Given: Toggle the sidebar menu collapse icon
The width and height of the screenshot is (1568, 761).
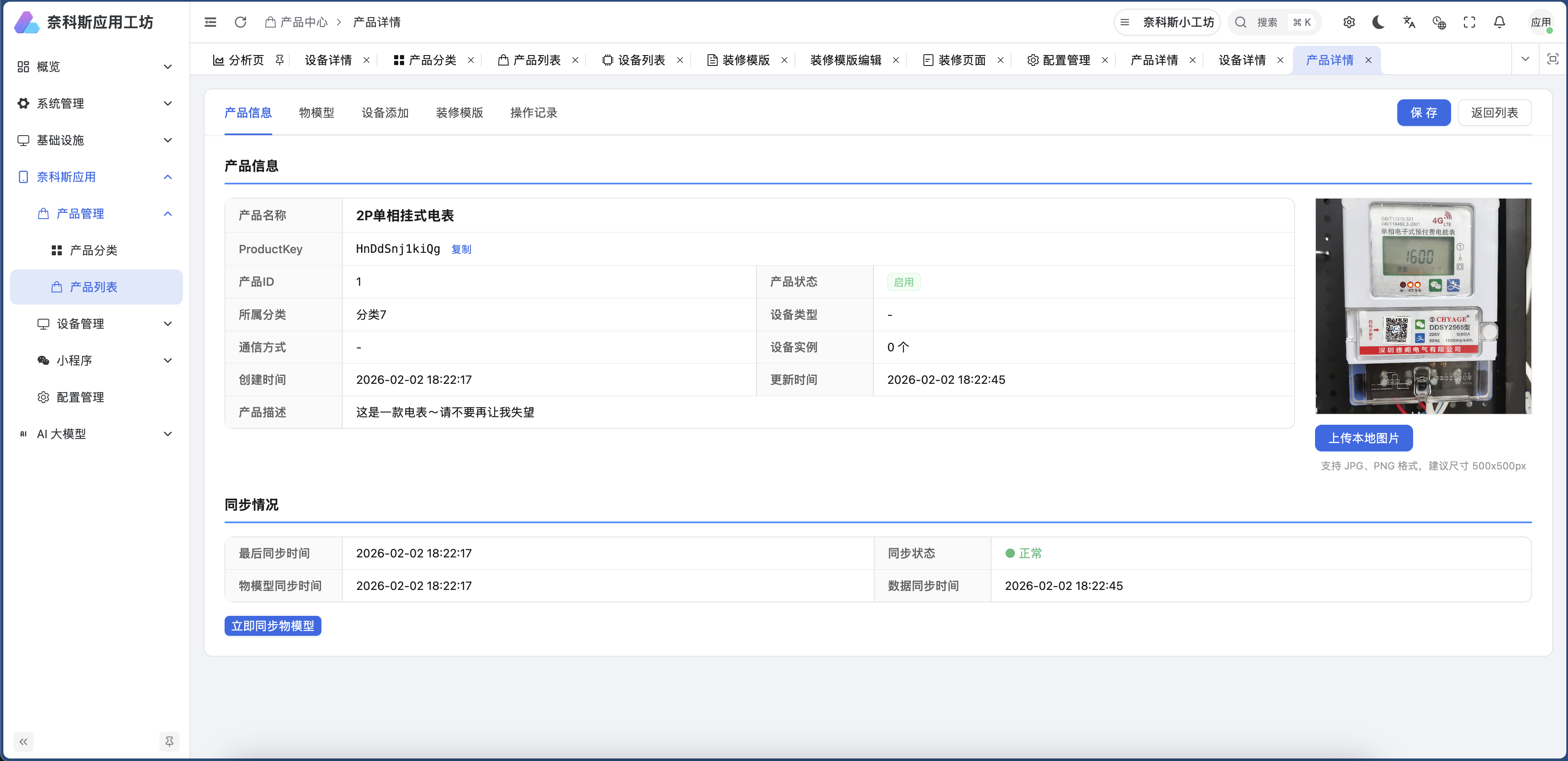Looking at the screenshot, I should click(x=210, y=23).
